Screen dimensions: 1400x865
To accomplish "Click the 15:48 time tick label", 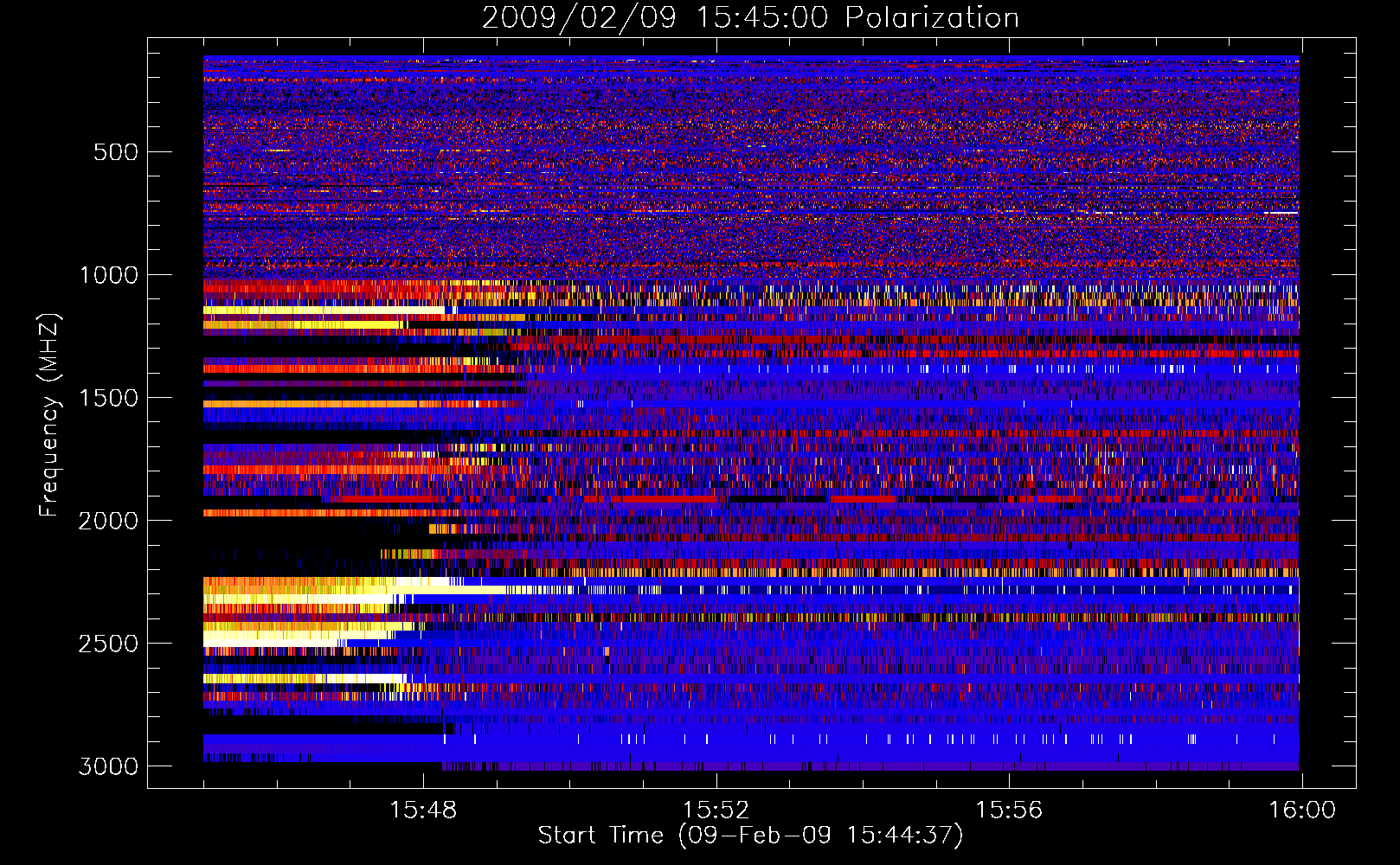I will (423, 811).
